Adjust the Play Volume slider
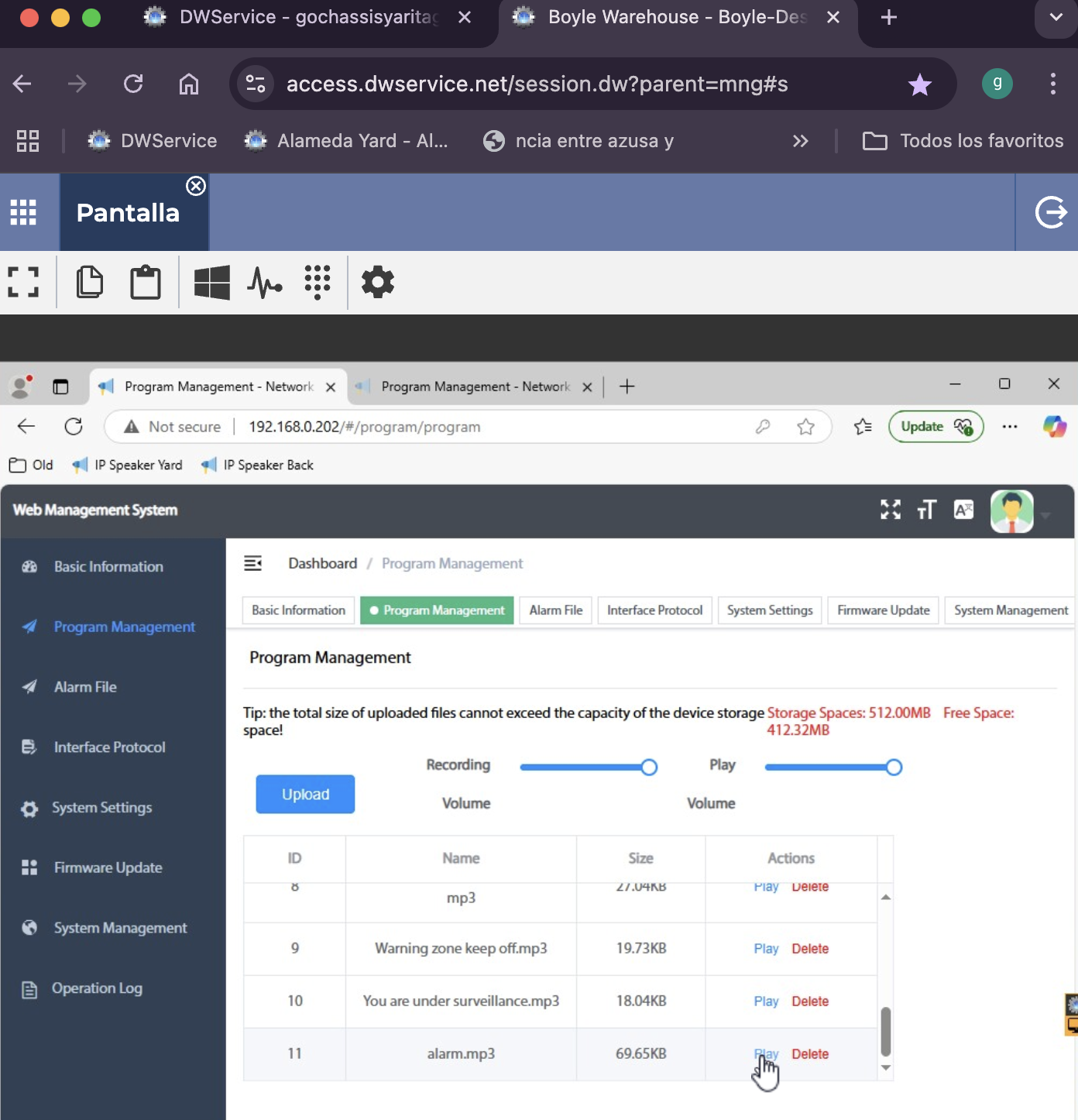This screenshot has width=1078, height=1120. point(894,768)
